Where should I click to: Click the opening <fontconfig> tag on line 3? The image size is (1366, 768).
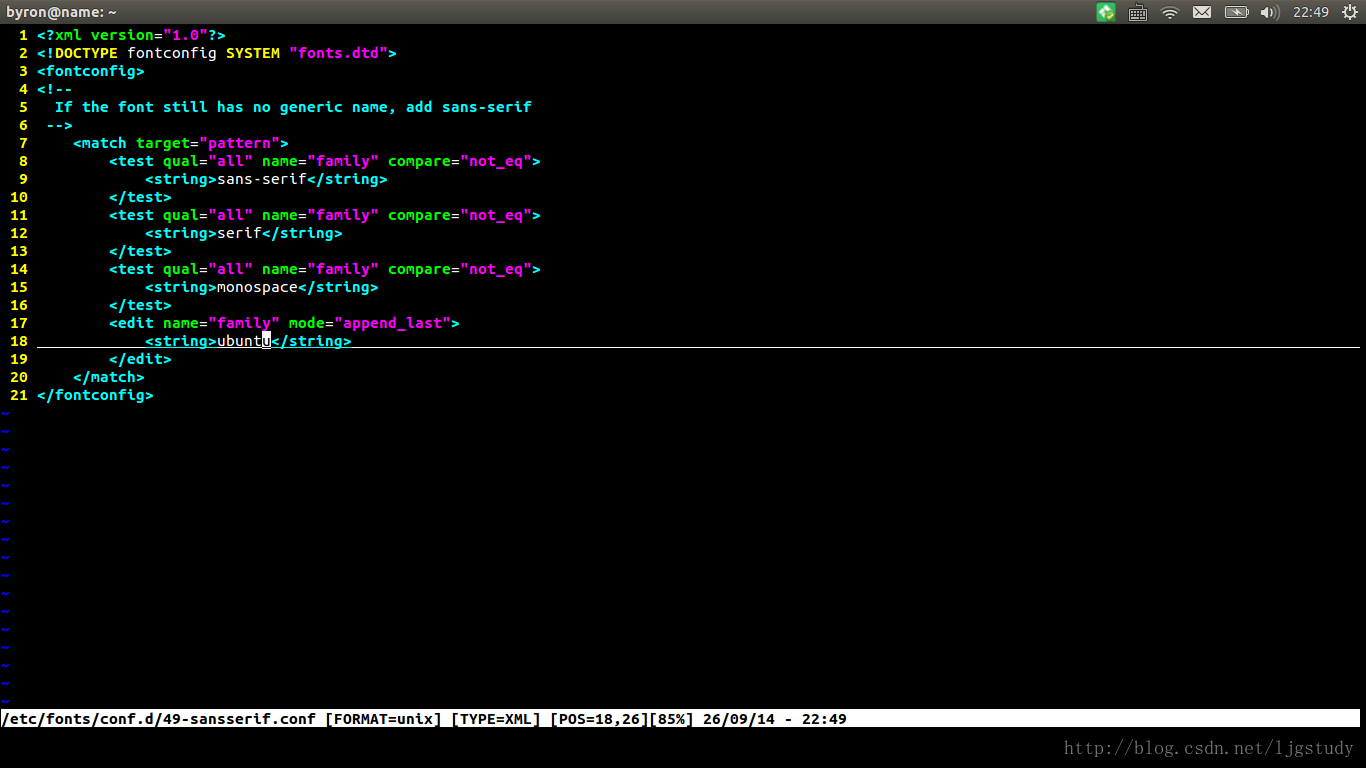tap(91, 71)
